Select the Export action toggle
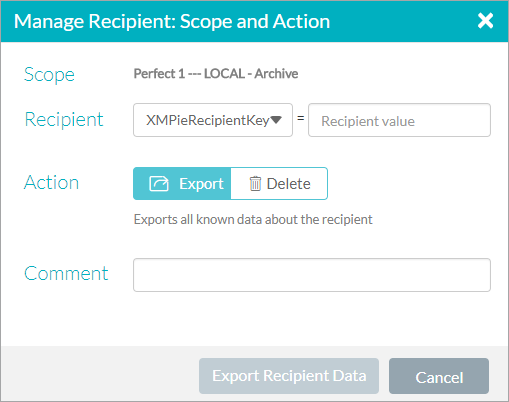The image size is (509, 402). pyautogui.click(x=182, y=184)
